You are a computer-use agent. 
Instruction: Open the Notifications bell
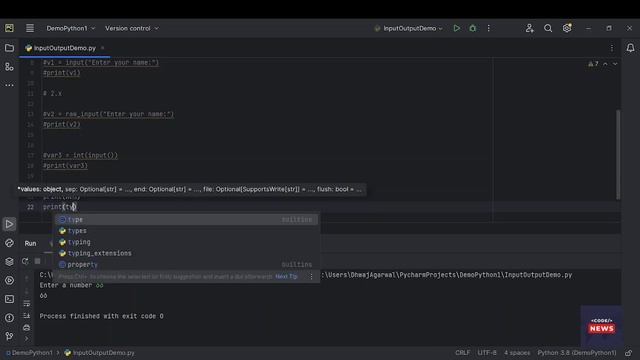[x=630, y=48]
